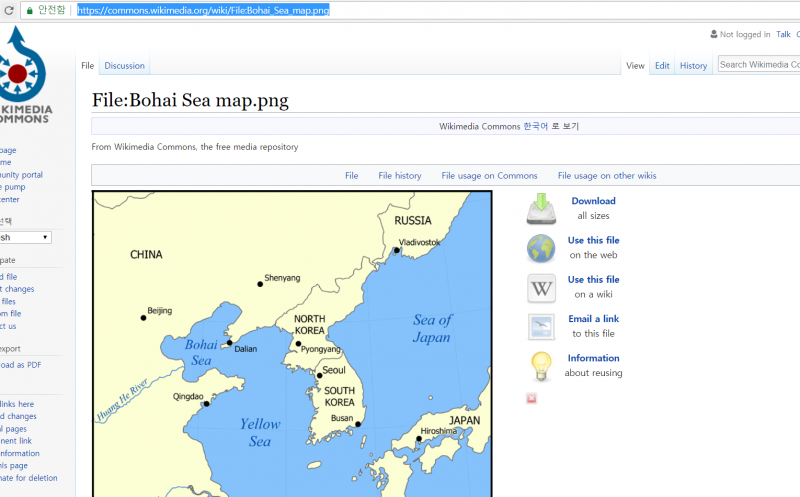Click the File history link
Viewport: 800px width, 497px height.
(399, 176)
